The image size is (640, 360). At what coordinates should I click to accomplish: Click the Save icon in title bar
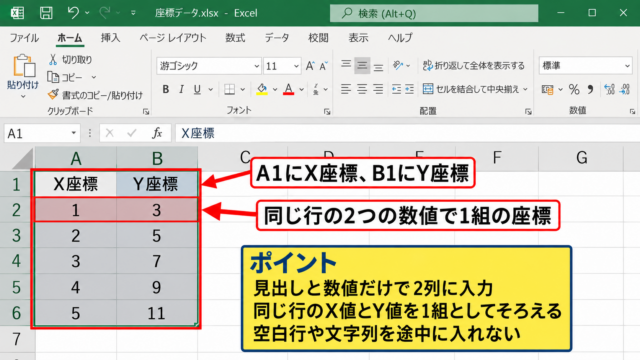click(46, 13)
